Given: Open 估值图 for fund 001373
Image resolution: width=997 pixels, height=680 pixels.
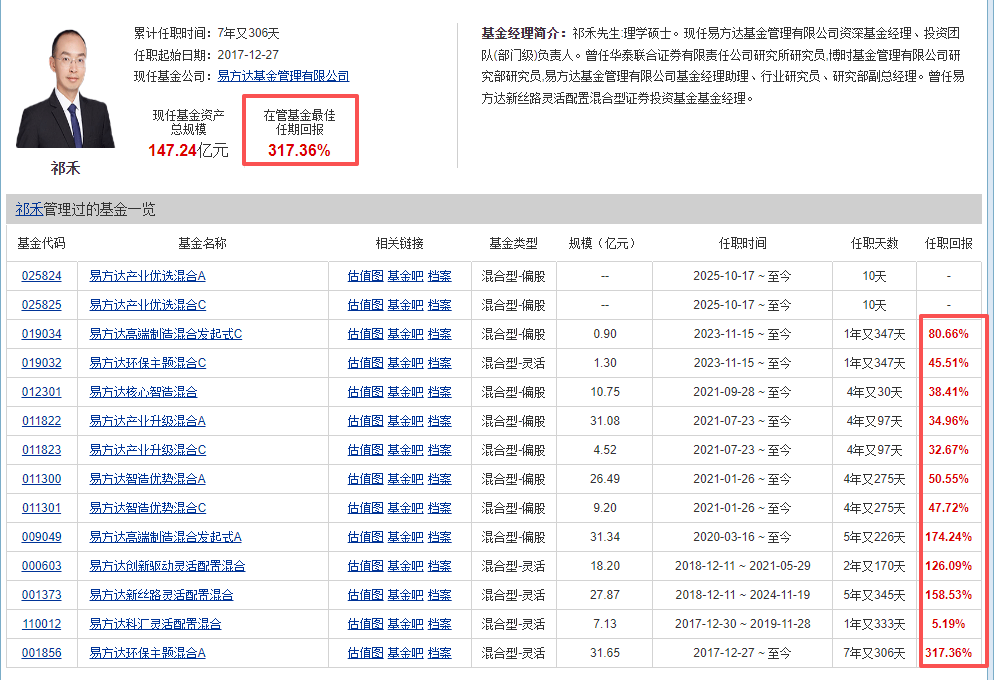Looking at the screenshot, I should pyautogui.click(x=366, y=595).
